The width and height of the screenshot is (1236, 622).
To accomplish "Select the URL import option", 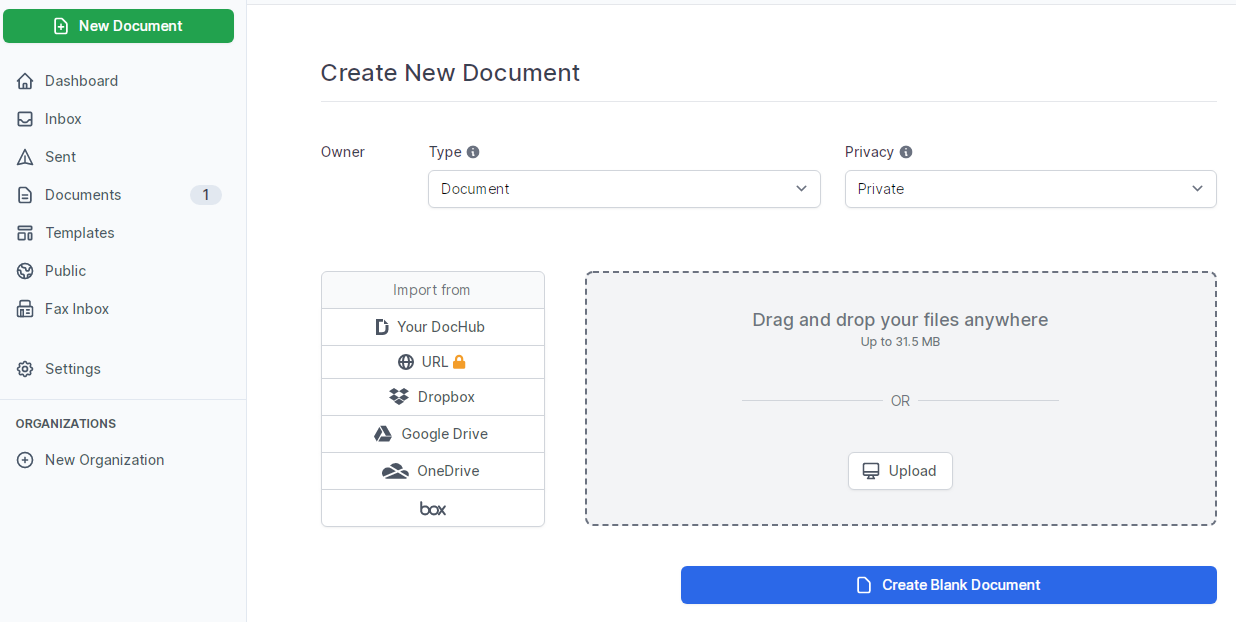I will (x=432, y=361).
